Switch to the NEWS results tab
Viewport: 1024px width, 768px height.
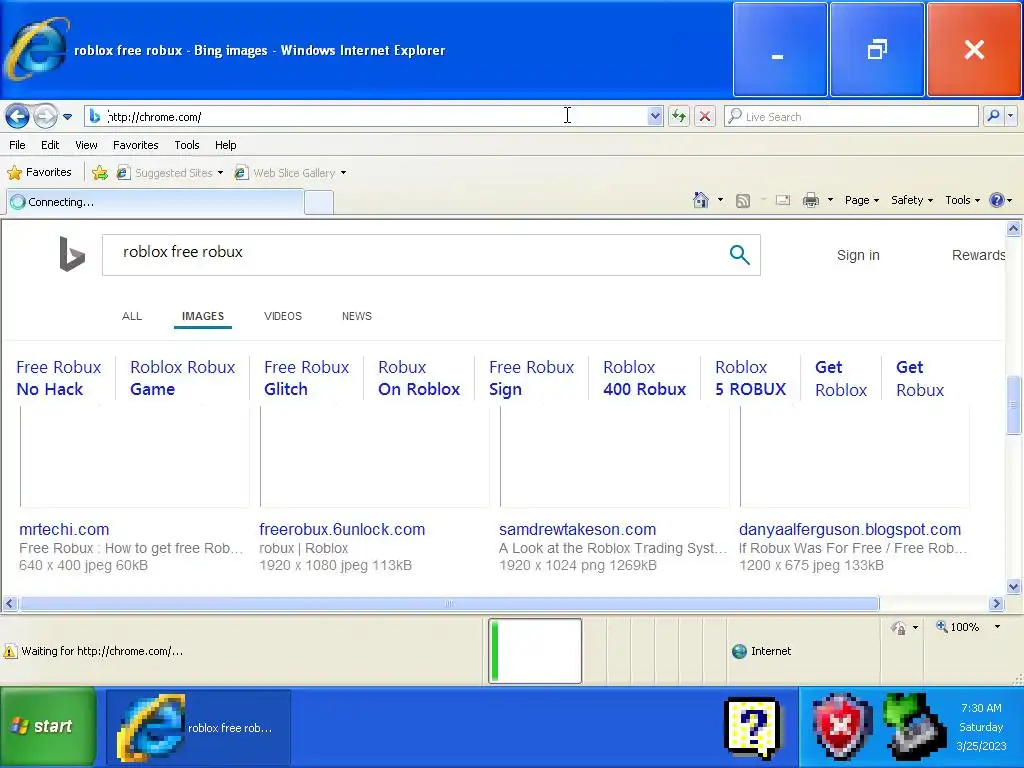[357, 316]
